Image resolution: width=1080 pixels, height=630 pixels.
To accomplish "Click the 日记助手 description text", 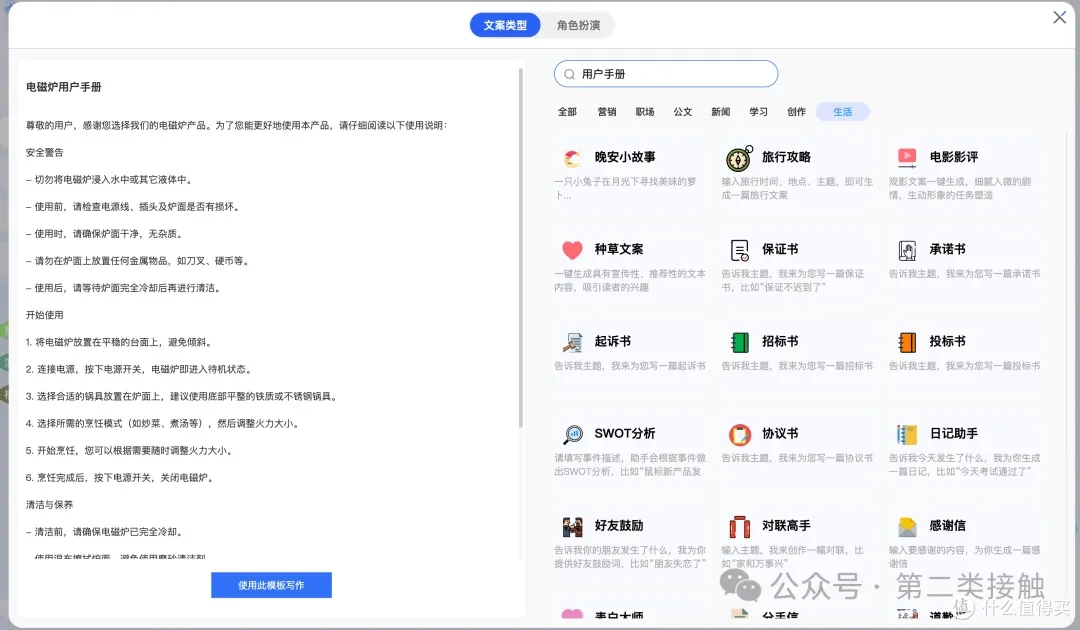I will (964, 465).
